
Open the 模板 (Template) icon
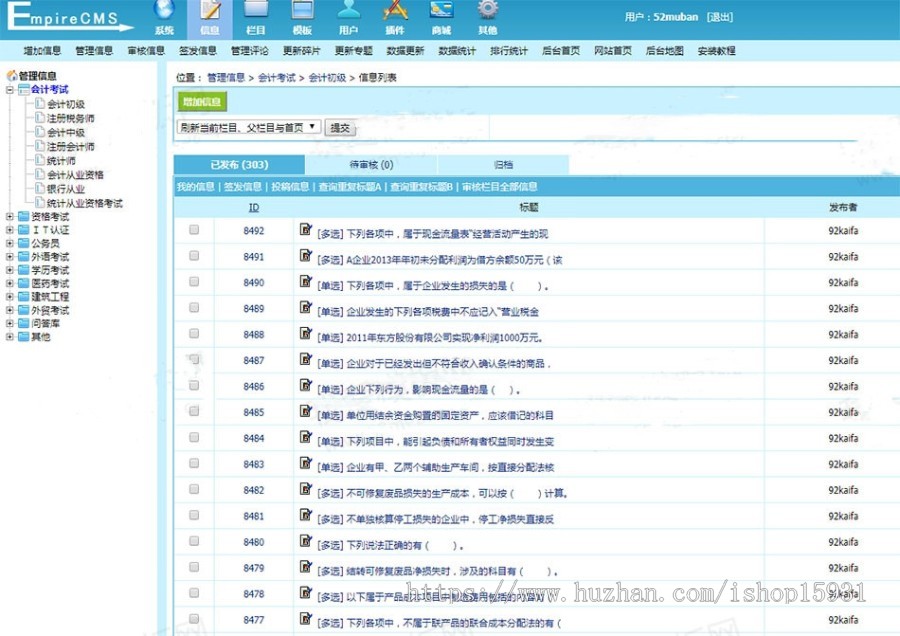pyautogui.click(x=302, y=12)
